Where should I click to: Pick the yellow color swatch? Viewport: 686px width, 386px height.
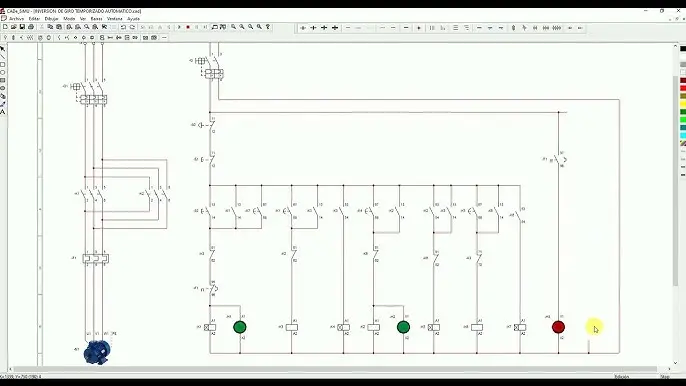click(683, 104)
